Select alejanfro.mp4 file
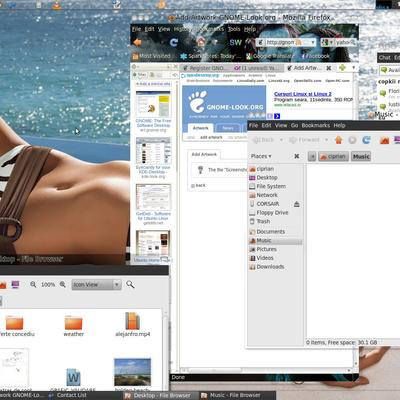 tap(133, 324)
